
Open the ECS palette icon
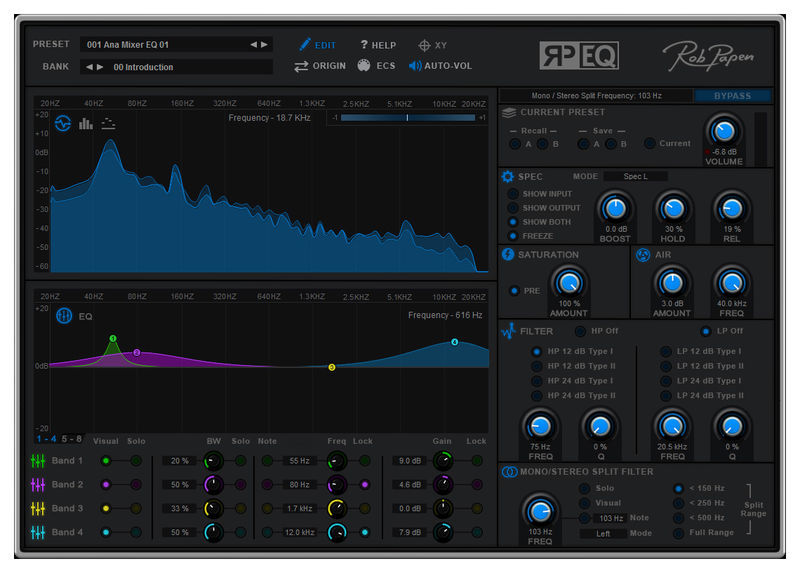[364, 65]
